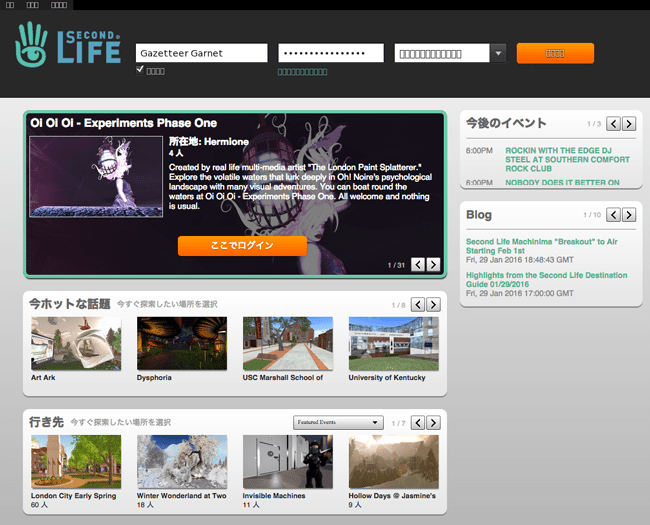This screenshot has width=650, height=525.
Task: Click the start location combo box field
Action: (442, 53)
